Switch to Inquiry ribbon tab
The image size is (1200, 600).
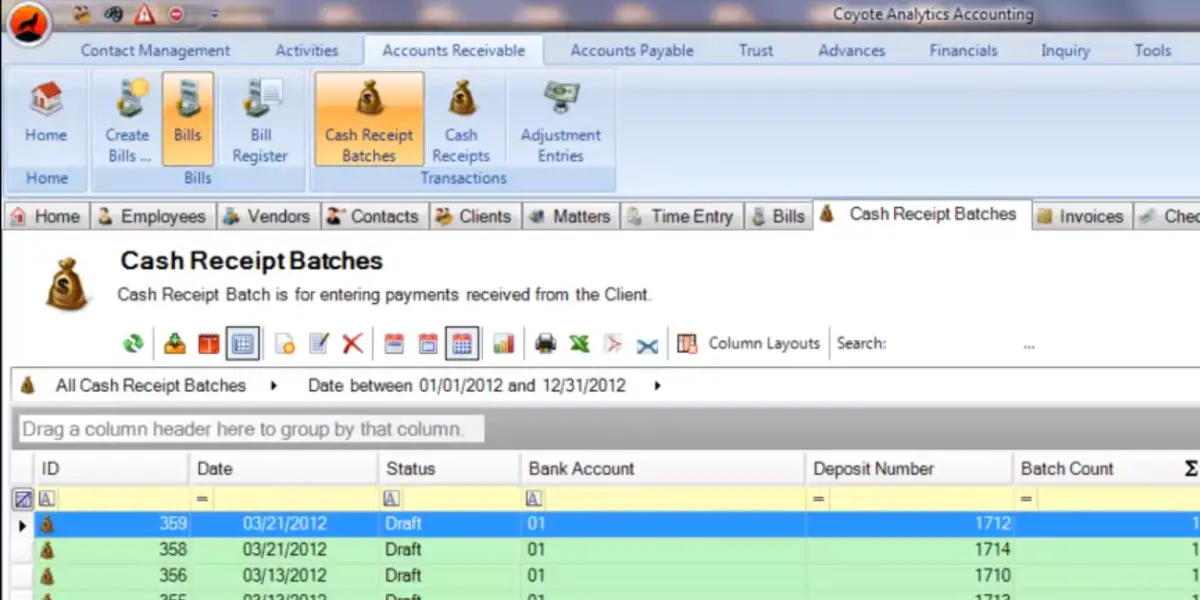(x=1065, y=50)
